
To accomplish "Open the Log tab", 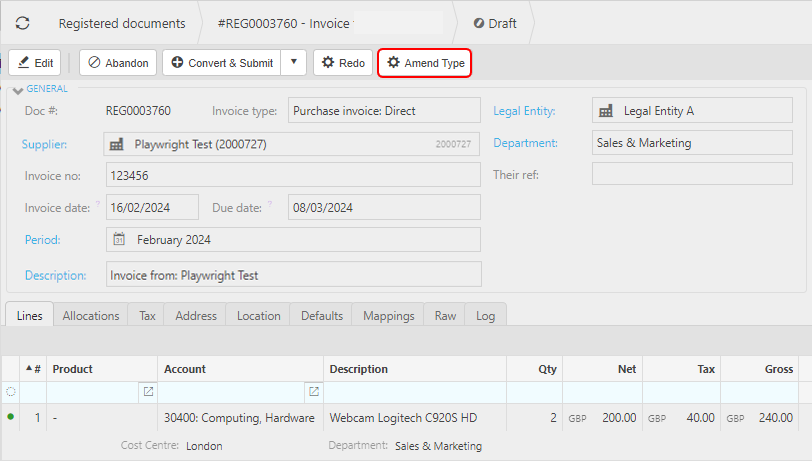I will coord(485,315).
